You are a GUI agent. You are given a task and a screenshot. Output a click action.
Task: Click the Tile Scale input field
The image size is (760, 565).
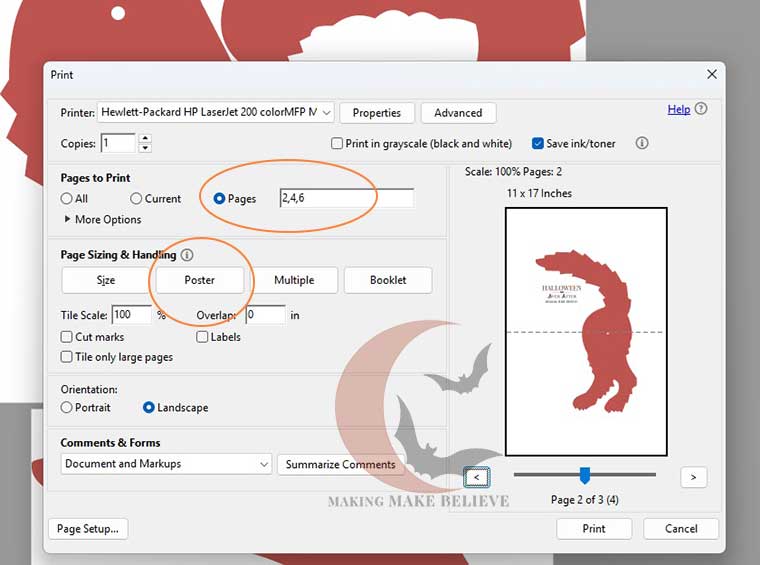tap(131, 315)
